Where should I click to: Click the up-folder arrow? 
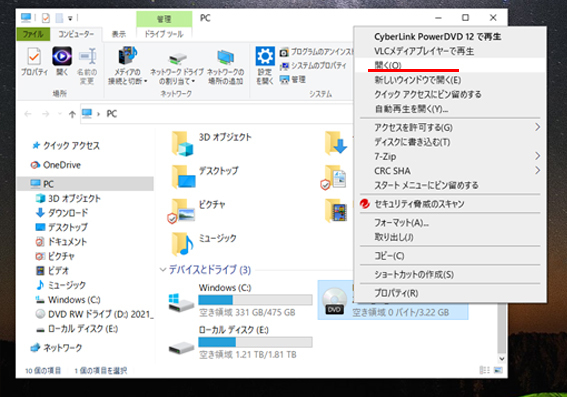(x=72, y=114)
